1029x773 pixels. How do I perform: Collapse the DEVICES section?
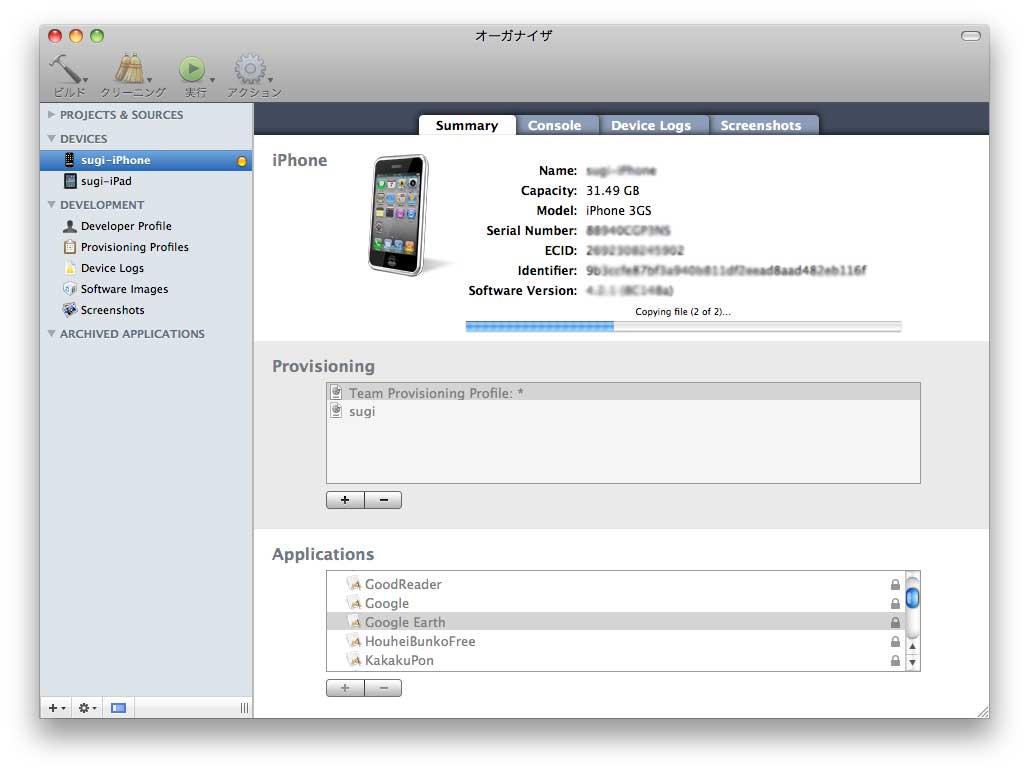click(52, 139)
